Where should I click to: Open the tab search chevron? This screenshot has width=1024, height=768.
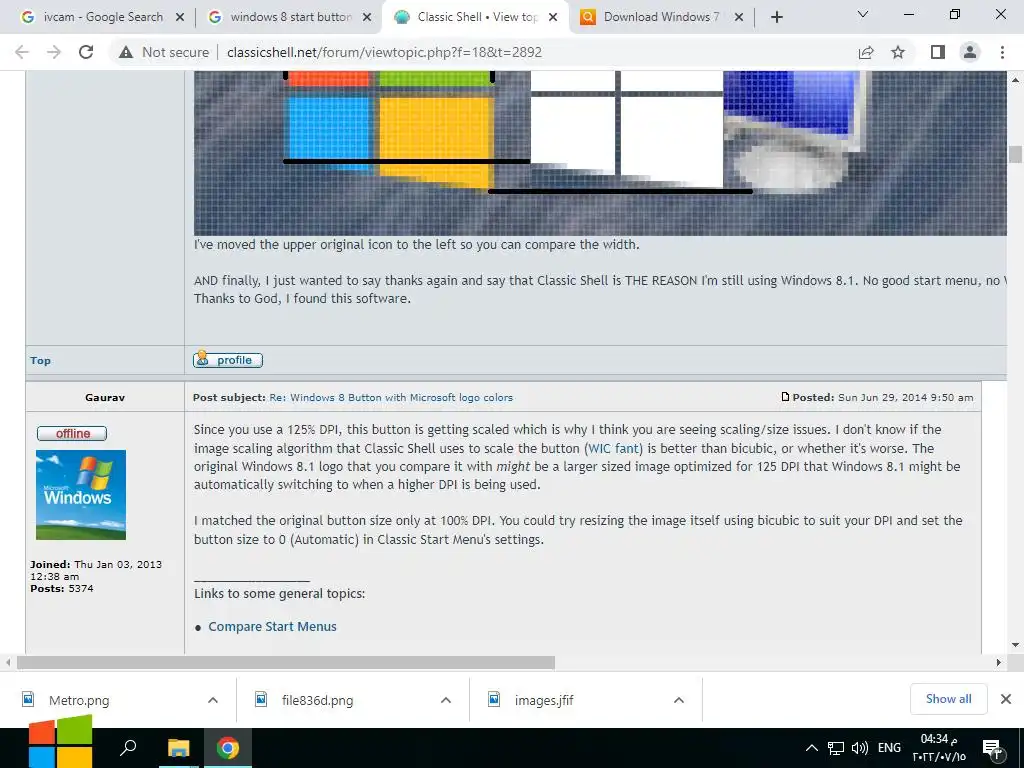pos(863,14)
